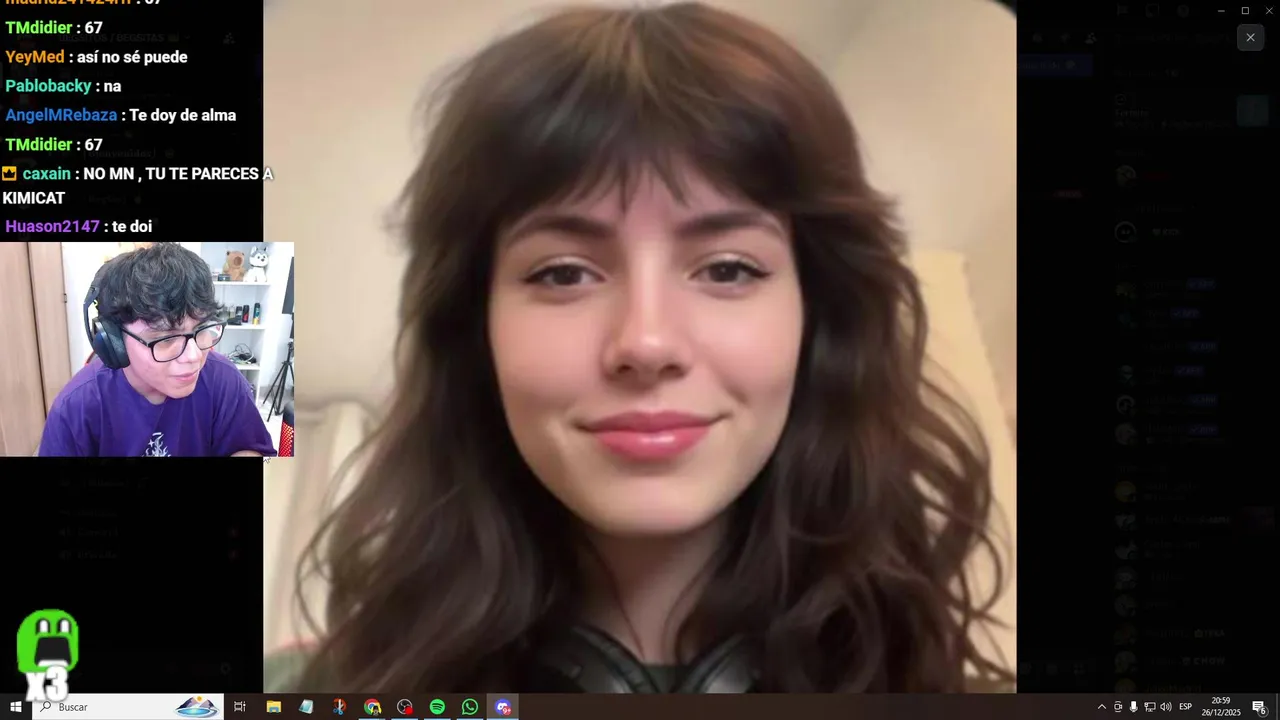Open the notepad app taskbar icon
This screenshot has height=720, width=1280.
[306, 707]
